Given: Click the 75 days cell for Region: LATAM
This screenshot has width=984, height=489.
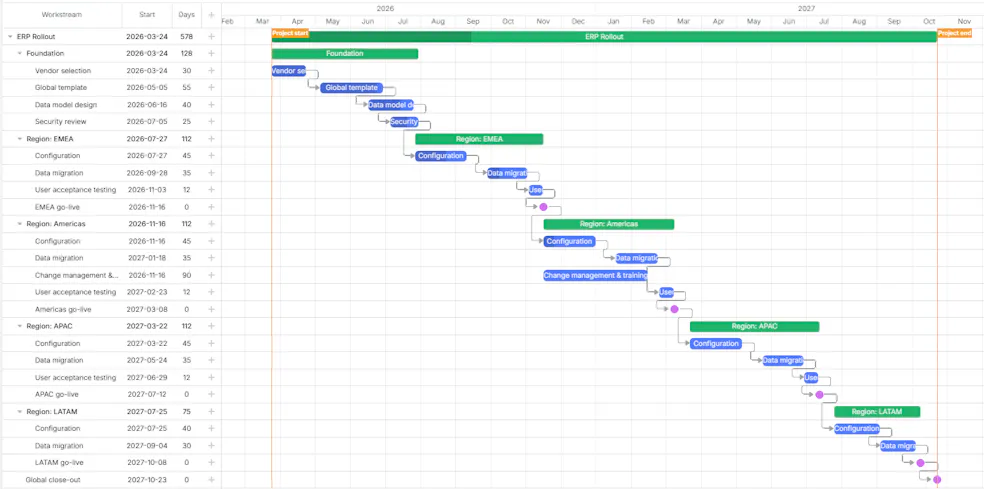Looking at the screenshot, I should point(186,412).
